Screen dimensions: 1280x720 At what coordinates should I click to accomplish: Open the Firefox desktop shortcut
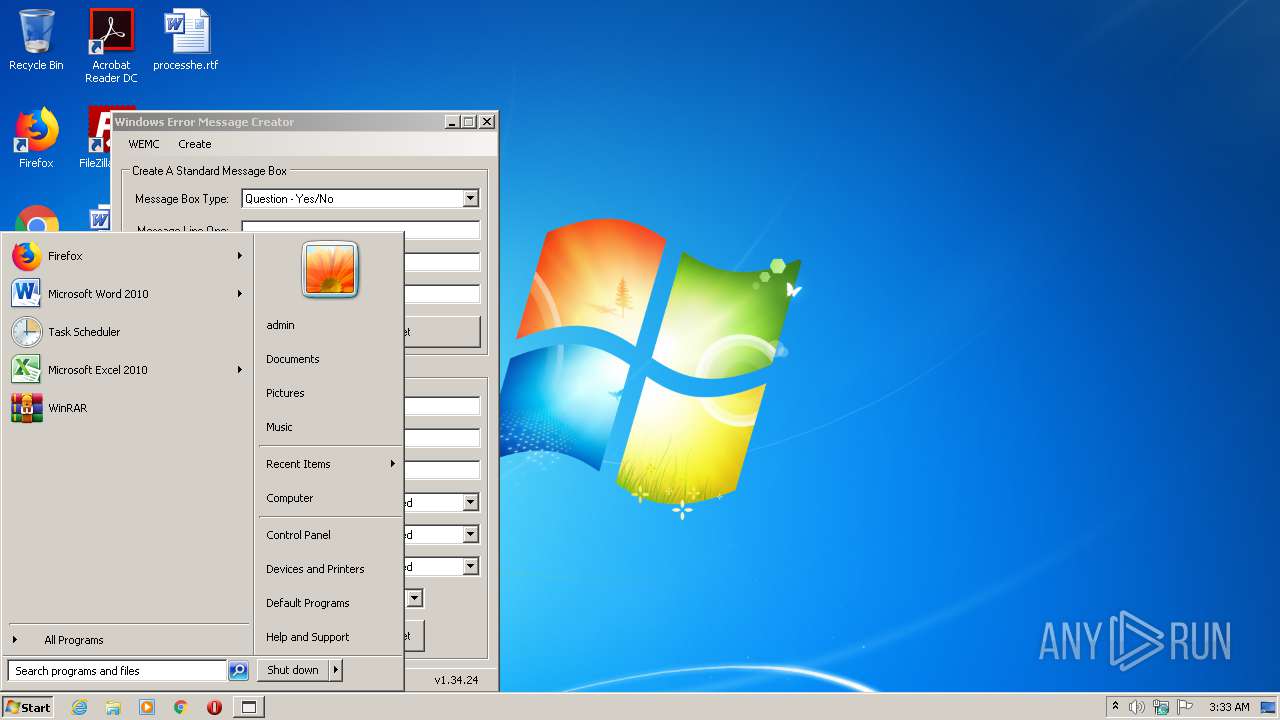36,137
